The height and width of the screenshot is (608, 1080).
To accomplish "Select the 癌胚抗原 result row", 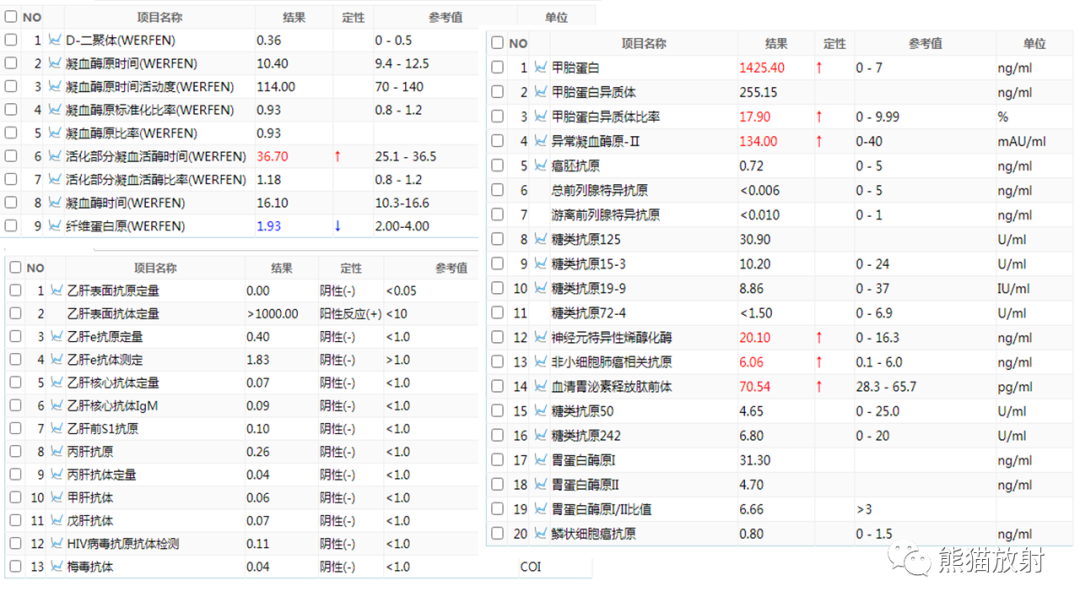I will (780, 166).
